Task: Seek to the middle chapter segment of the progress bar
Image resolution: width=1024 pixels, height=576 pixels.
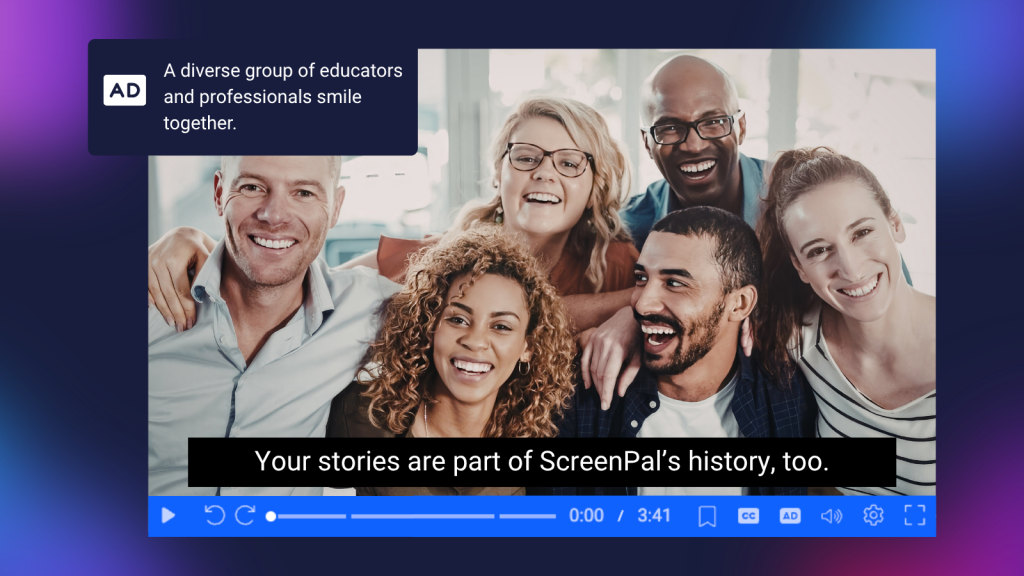Action: point(423,517)
